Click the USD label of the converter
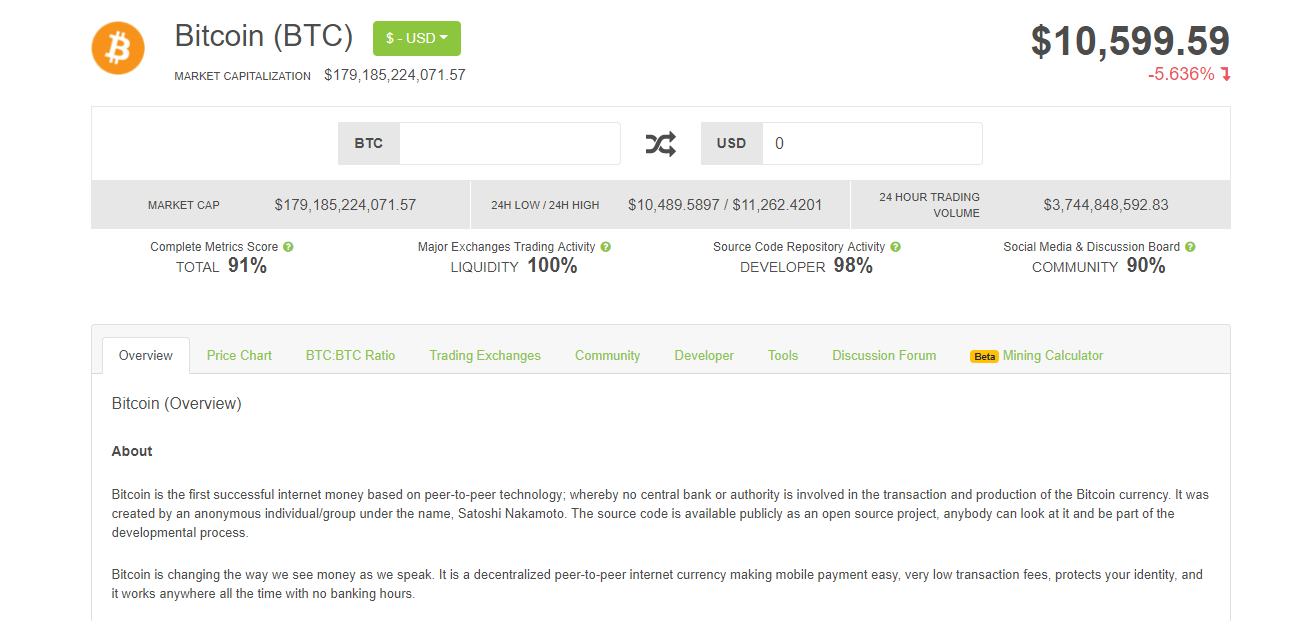This screenshot has width=1310, height=621. [732, 143]
